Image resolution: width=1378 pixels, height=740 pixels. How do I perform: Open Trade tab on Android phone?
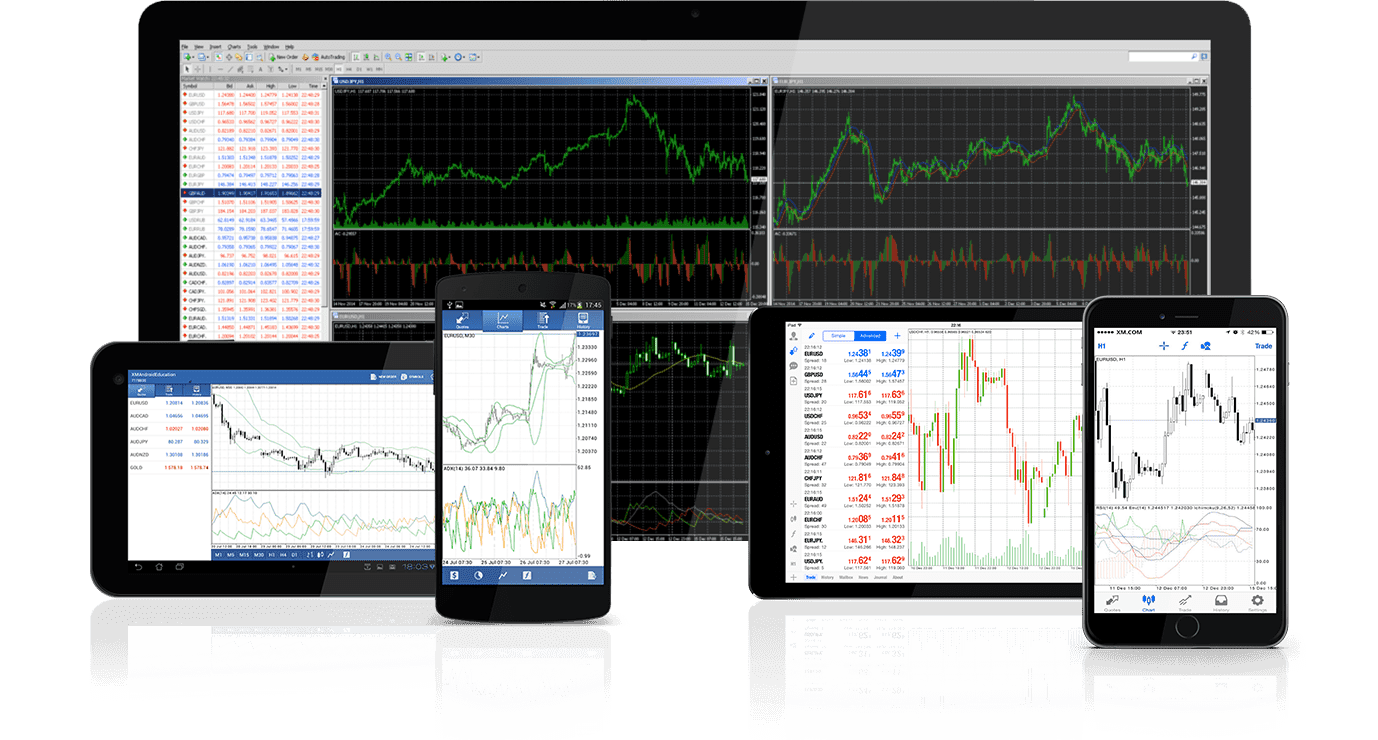tap(543, 320)
